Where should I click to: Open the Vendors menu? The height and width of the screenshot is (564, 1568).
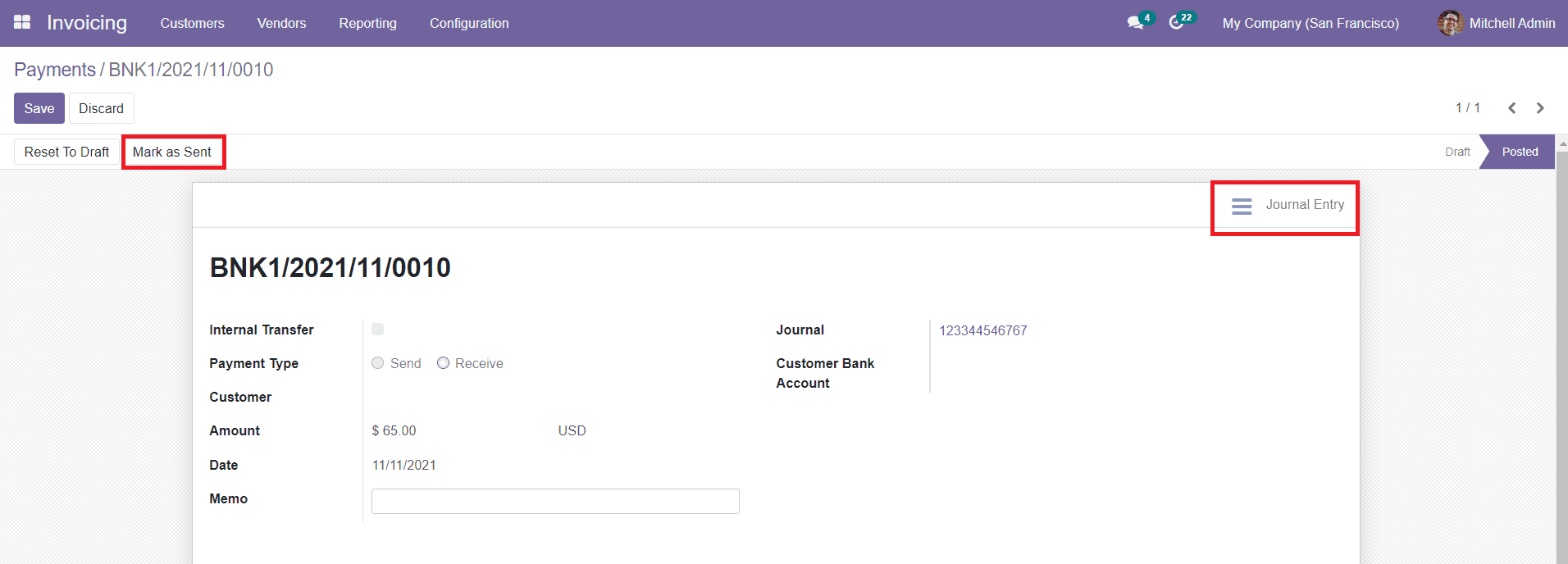[x=281, y=23]
